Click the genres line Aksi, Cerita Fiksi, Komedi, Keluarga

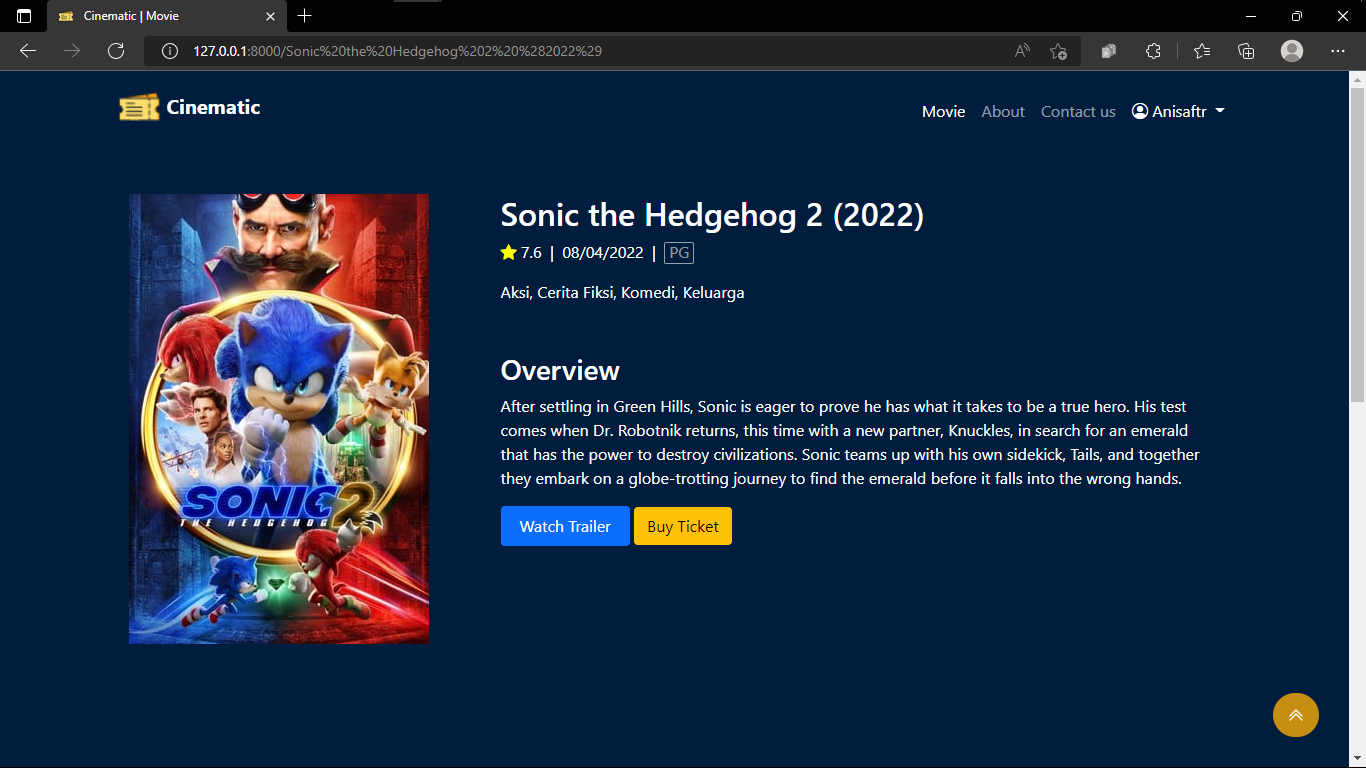click(622, 292)
